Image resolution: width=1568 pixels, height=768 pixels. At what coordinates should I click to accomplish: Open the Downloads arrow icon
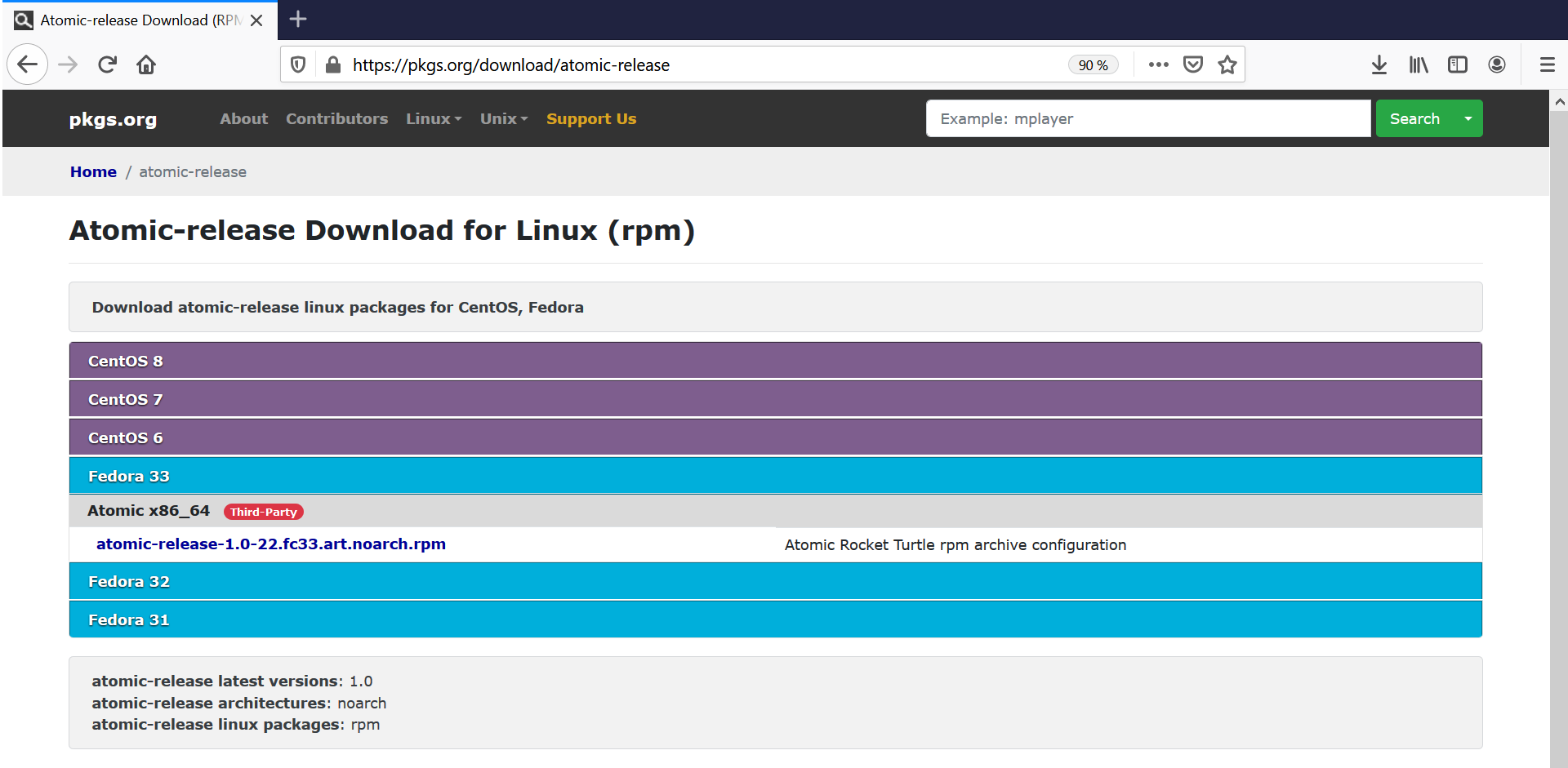pyautogui.click(x=1379, y=64)
